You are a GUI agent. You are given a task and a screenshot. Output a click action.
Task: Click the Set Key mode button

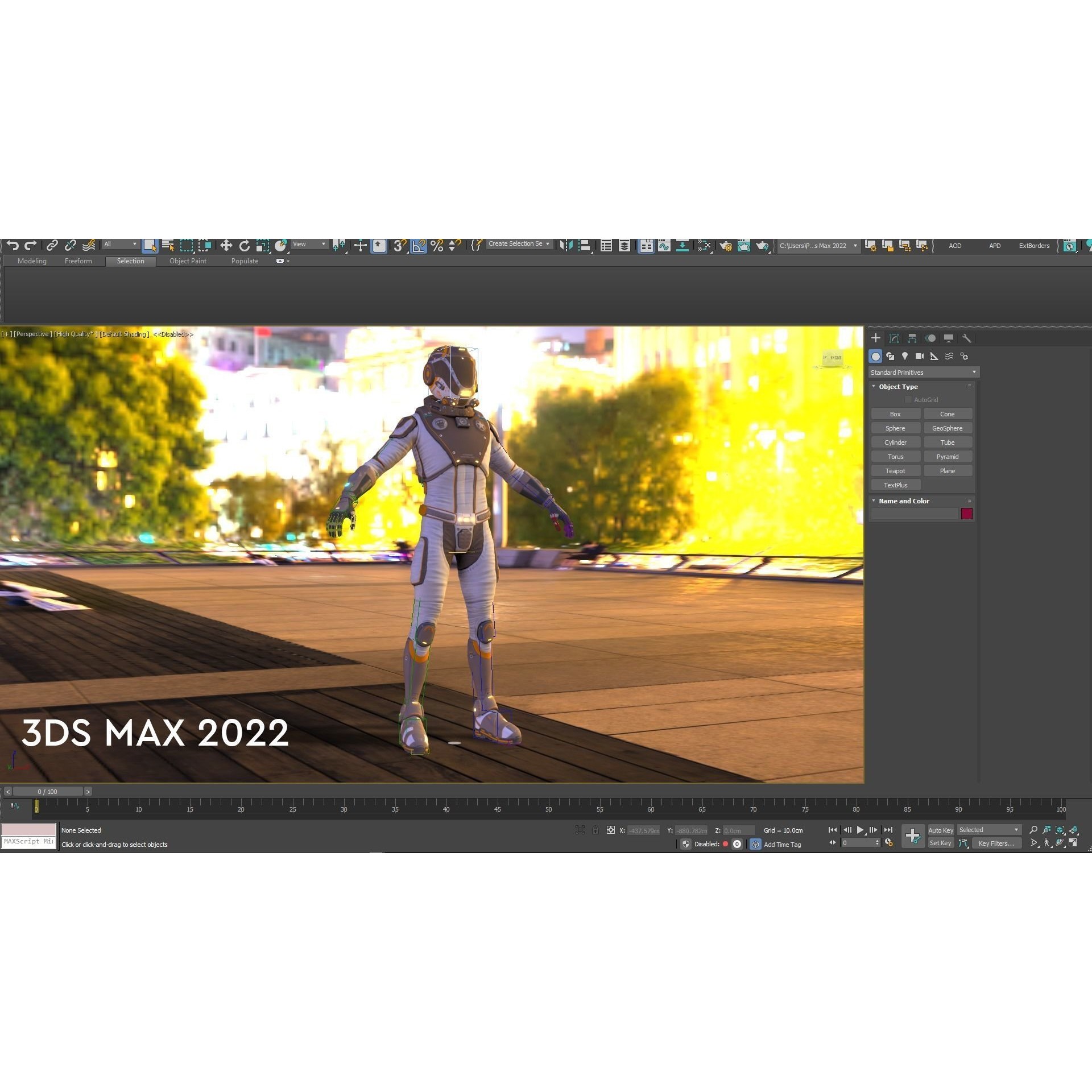click(941, 843)
